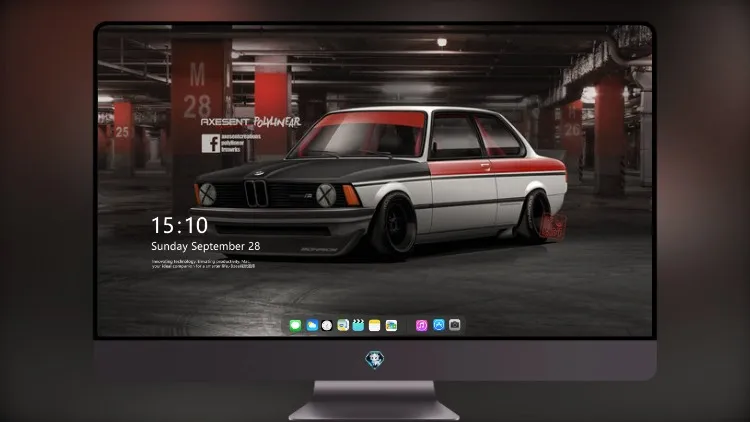Launch the Weather app from the dock
Viewport: 750px width, 422px height.
312,326
